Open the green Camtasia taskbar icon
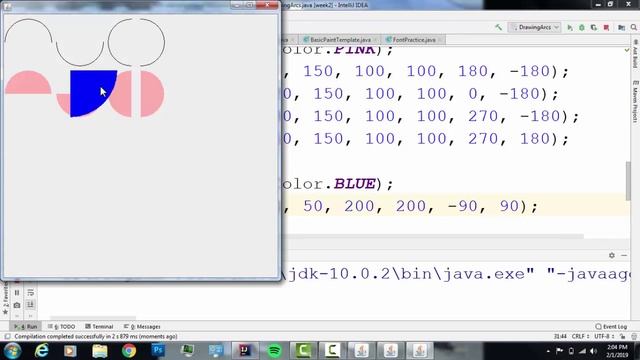640x360 pixels. [303, 351]
